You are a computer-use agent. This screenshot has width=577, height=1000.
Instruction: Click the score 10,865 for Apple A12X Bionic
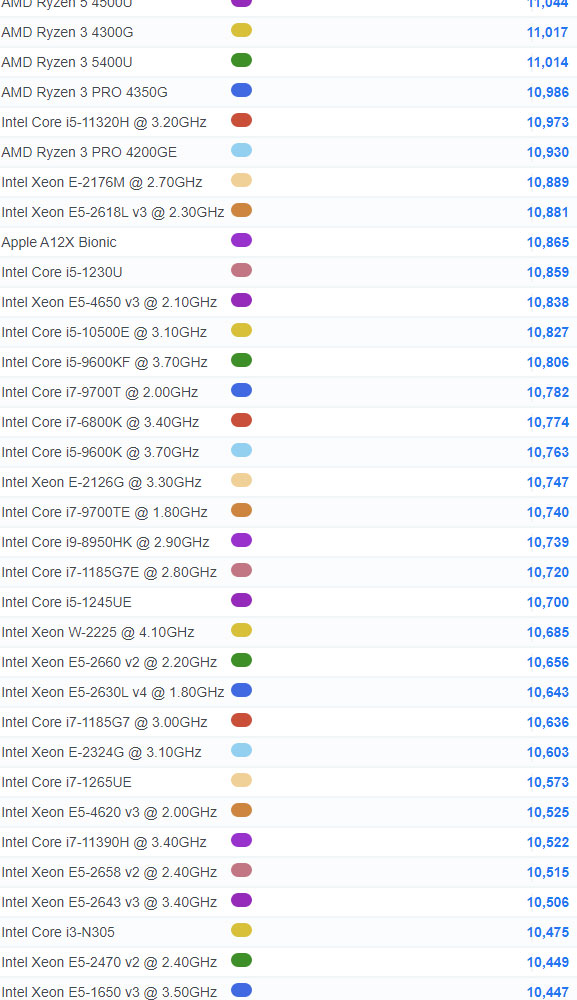click(x=548, y=242)
